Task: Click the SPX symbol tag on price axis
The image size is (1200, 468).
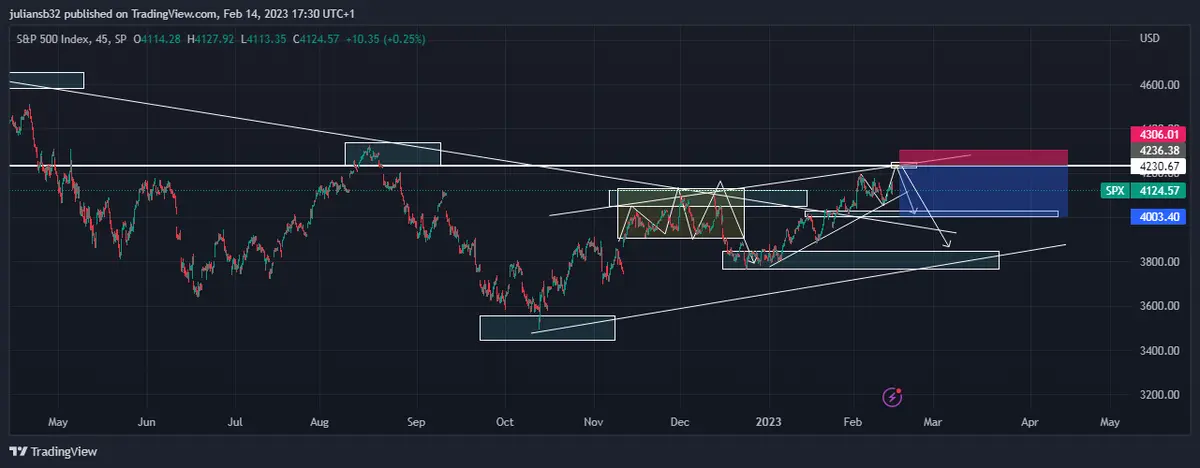Action: pyautogui.click(x=1114, y=190)
